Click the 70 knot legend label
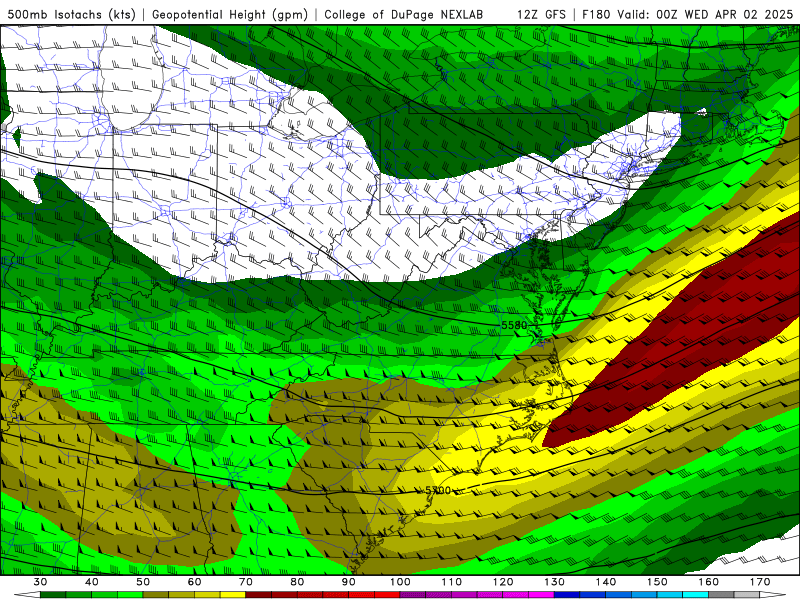This screenshot has height=600, width=800. coord(246,582)
